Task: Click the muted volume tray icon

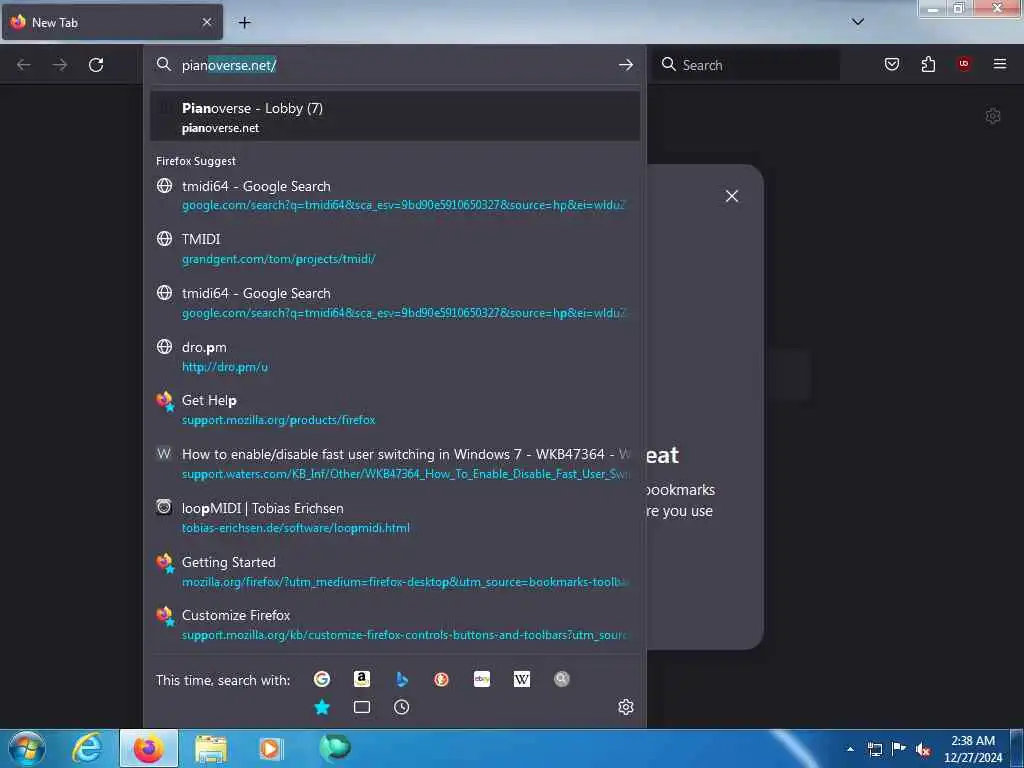Action: [x=923, y=749]
